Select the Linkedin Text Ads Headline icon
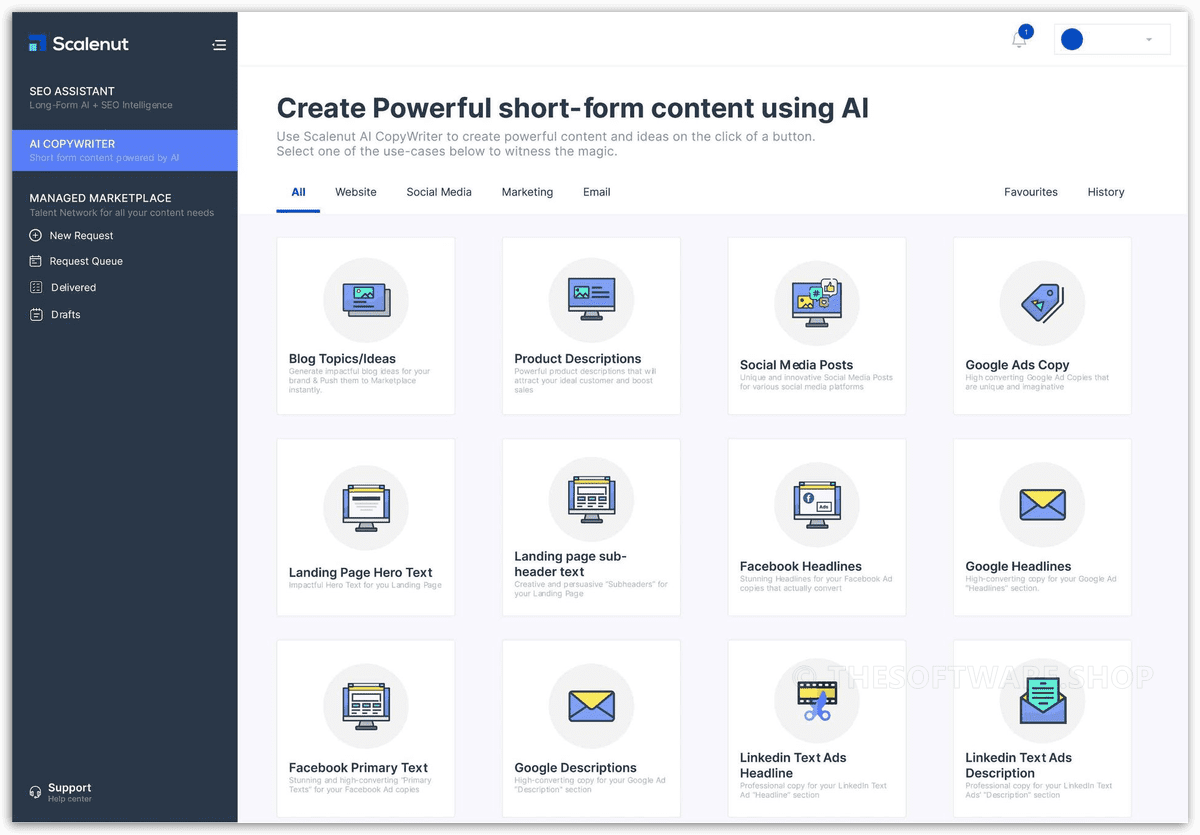Image resolution: width=1200 pixels, height=835 pixels. pos(817,700)
